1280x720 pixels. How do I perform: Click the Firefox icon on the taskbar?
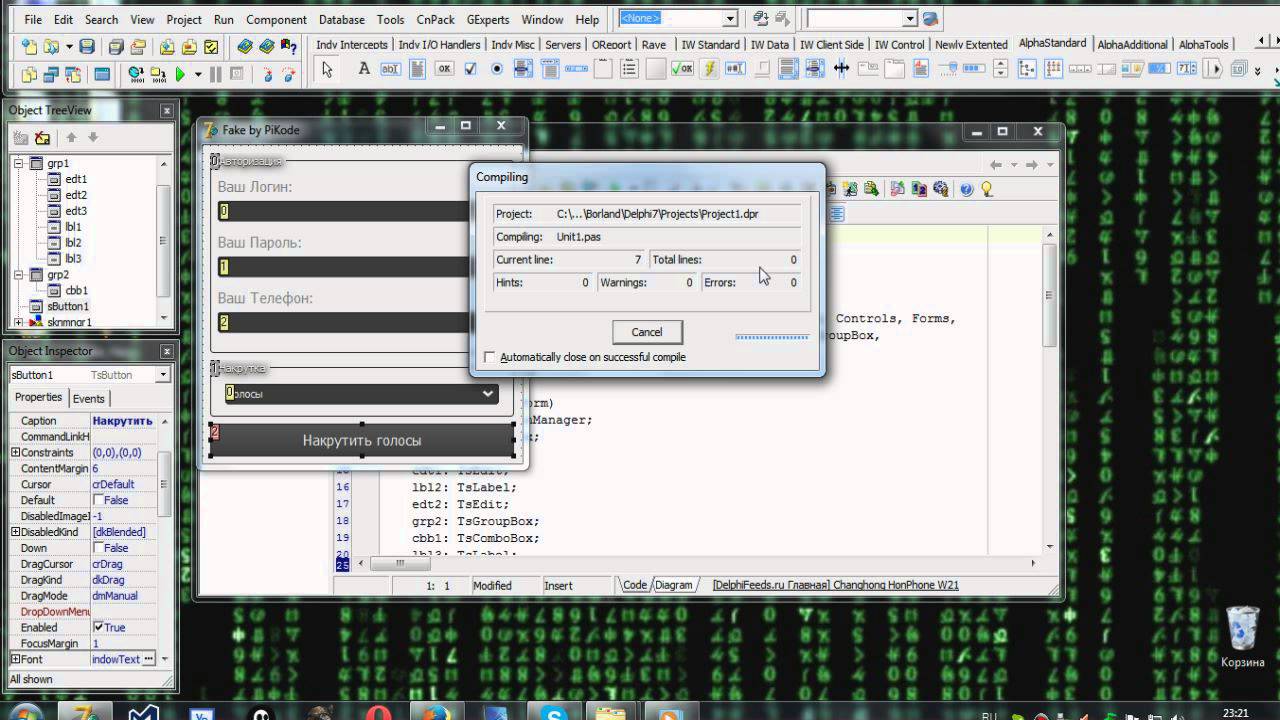click(x=437, y=713)
